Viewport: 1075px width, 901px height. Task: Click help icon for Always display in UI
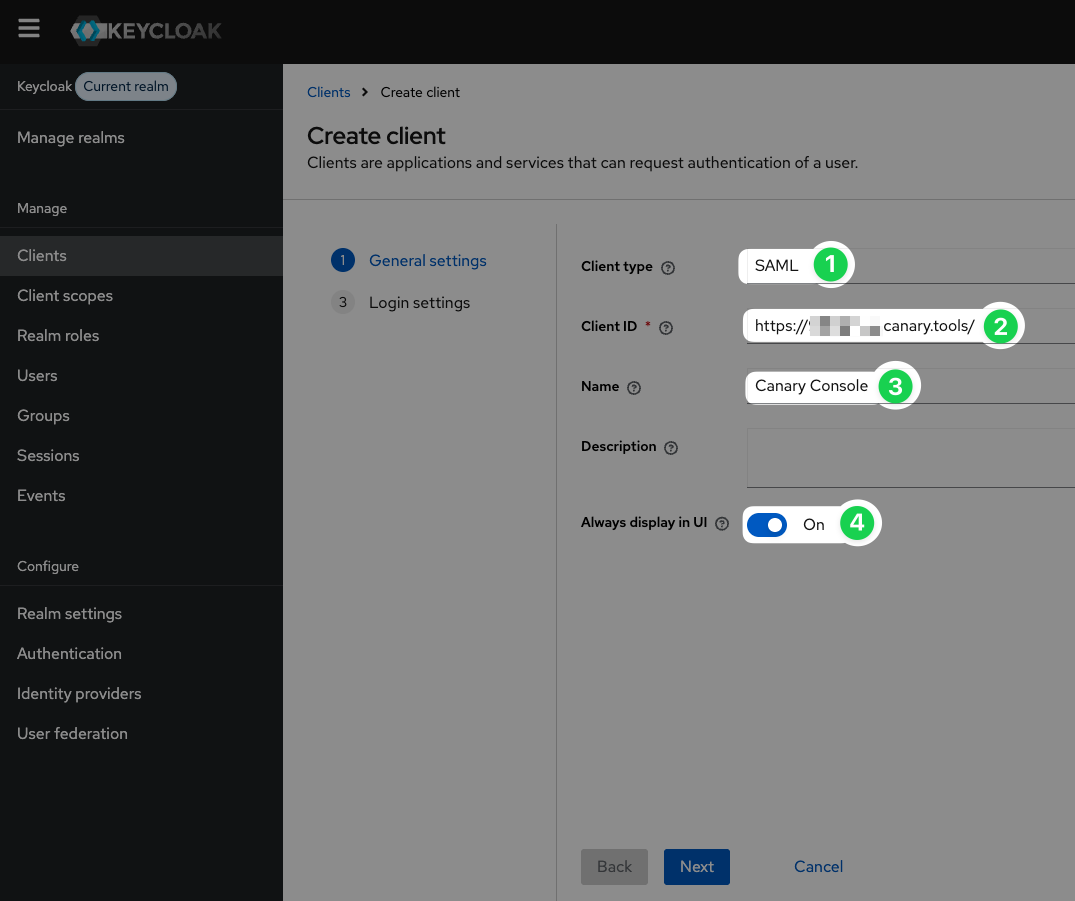click(x=722, y=524)
